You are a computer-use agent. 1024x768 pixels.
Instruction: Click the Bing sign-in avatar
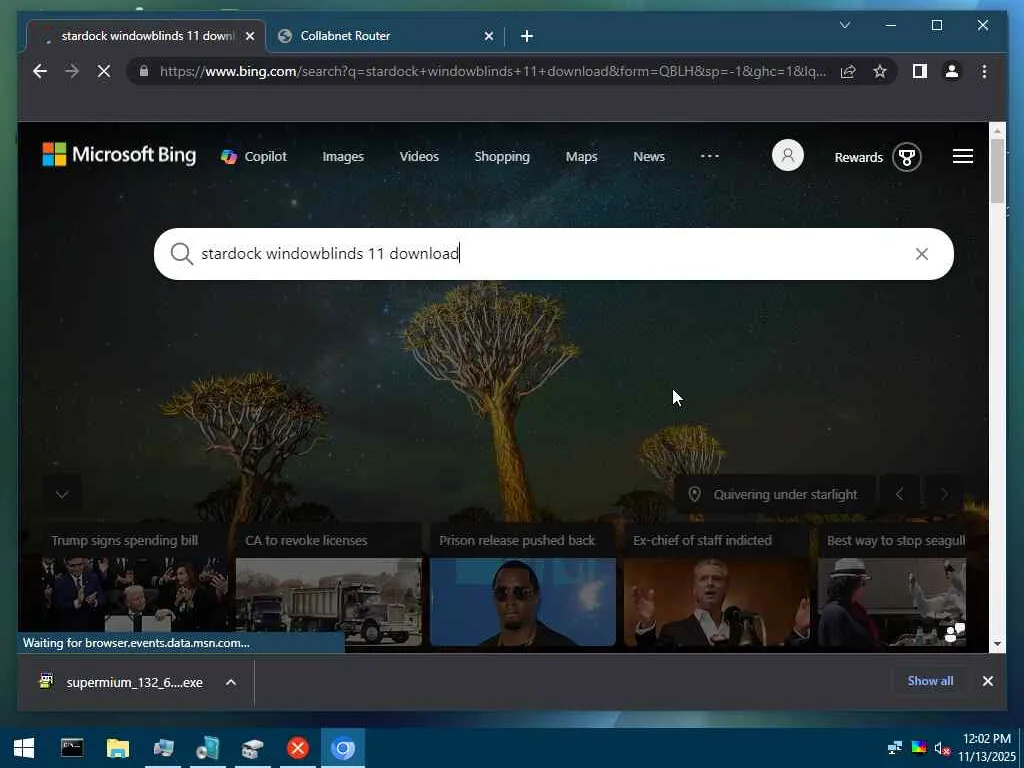[x=788, y=156]
